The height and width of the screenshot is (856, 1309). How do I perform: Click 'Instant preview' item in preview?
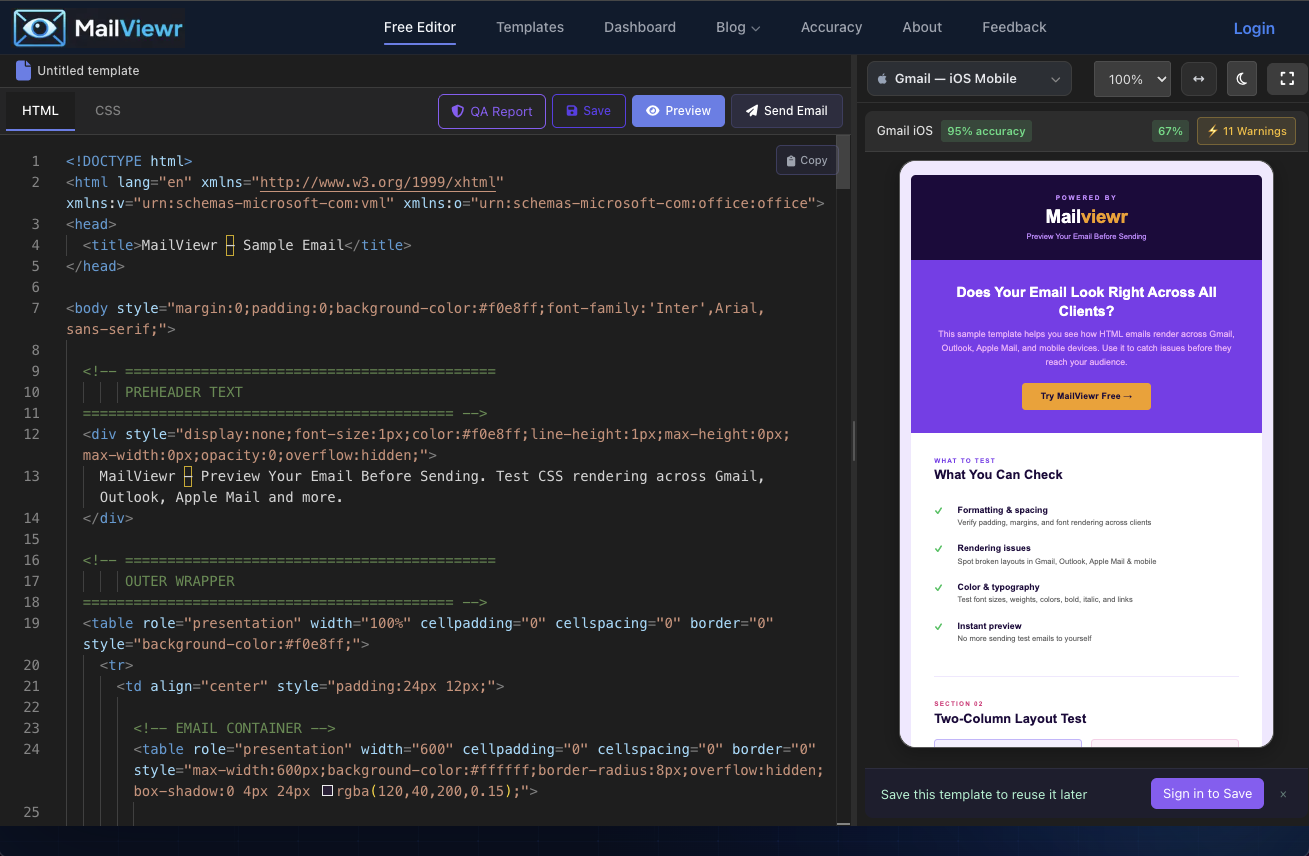(989, 626)
